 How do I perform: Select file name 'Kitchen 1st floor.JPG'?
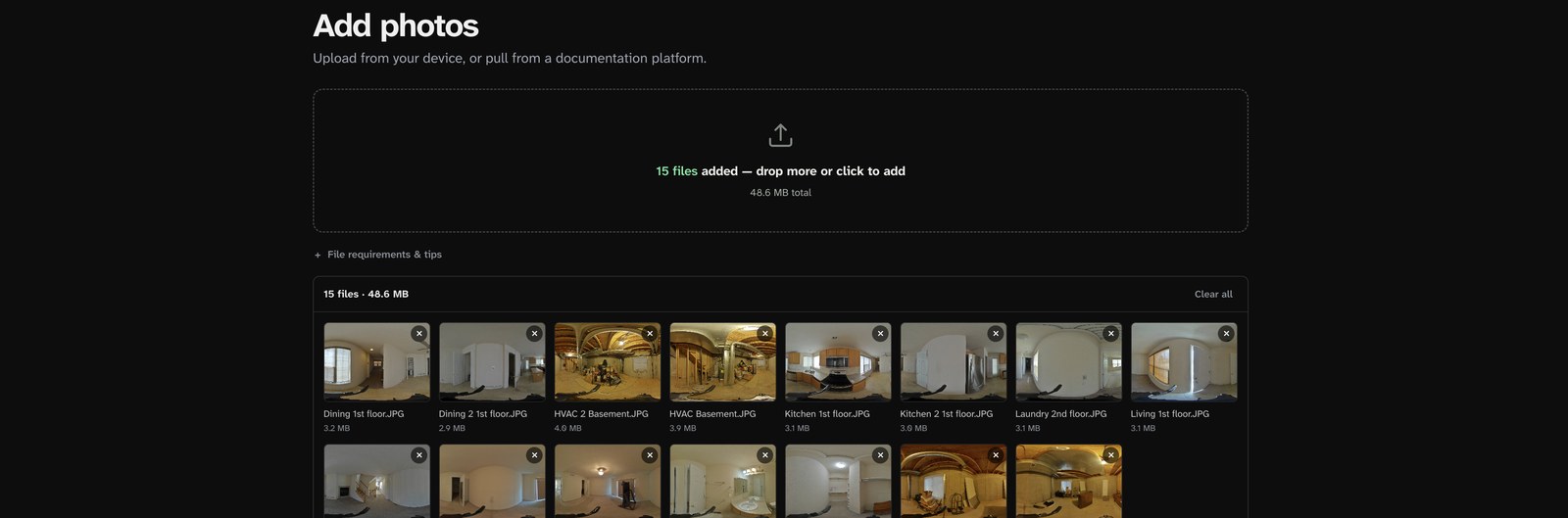tap(827, 414)
